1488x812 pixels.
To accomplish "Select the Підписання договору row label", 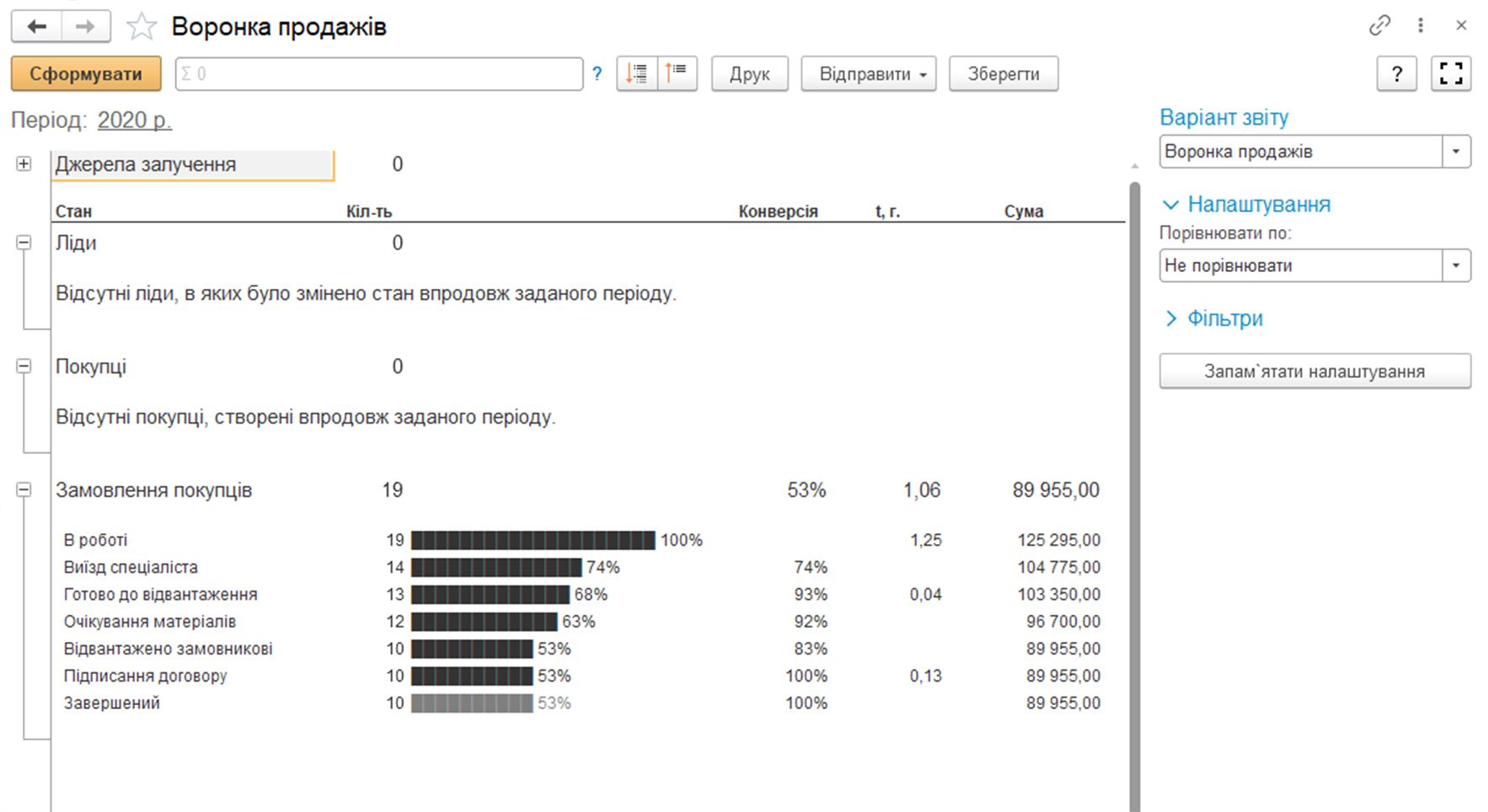I will pos(145,676).
